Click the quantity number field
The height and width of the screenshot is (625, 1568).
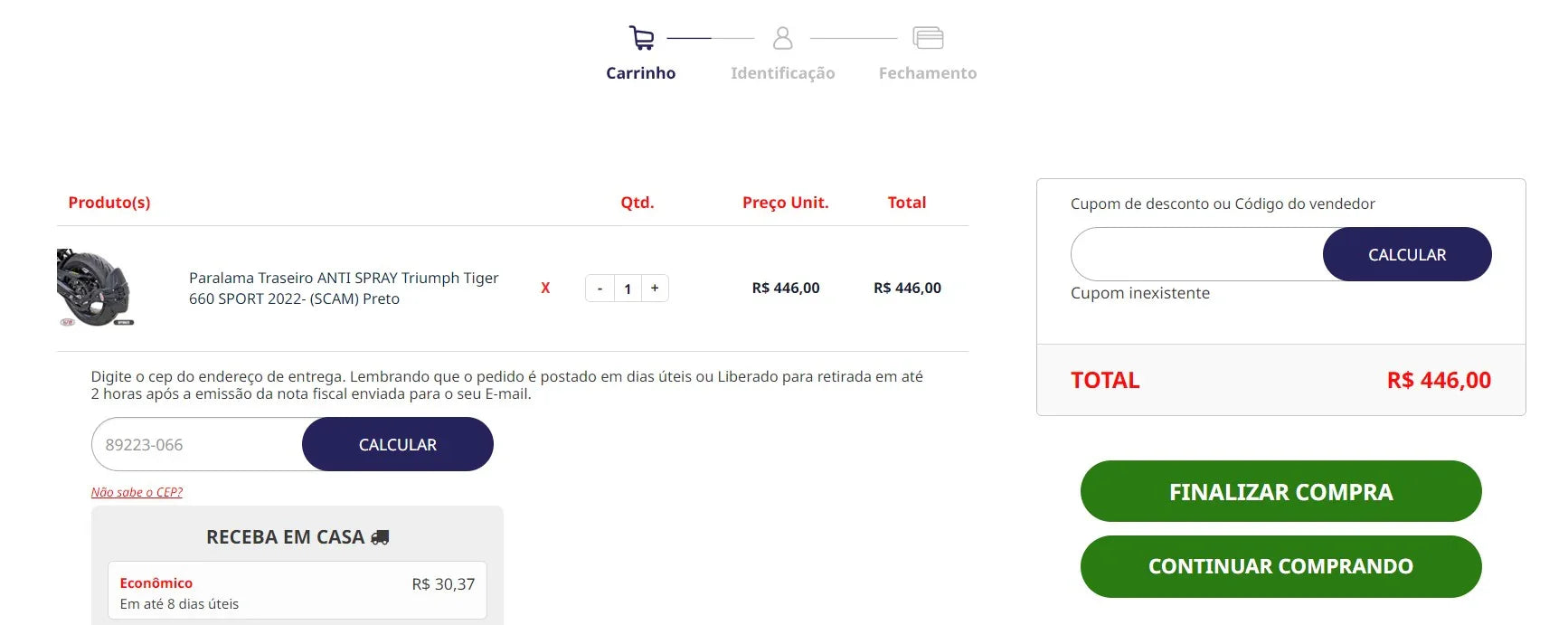pos(628,289)
